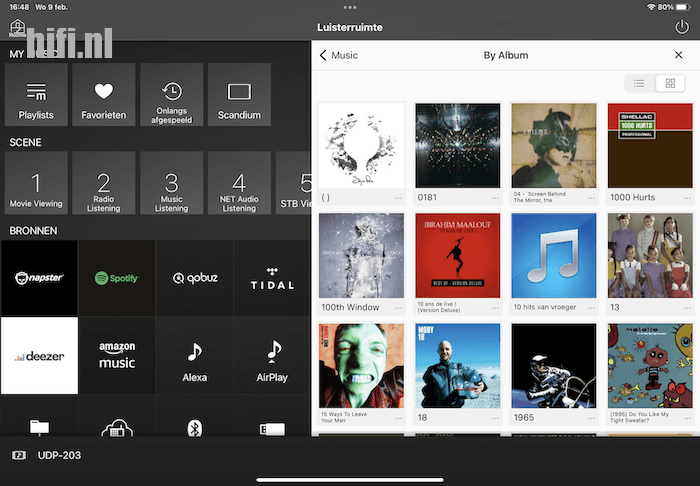Switch to grid view
700x486 pixels.
pos(670,83)
